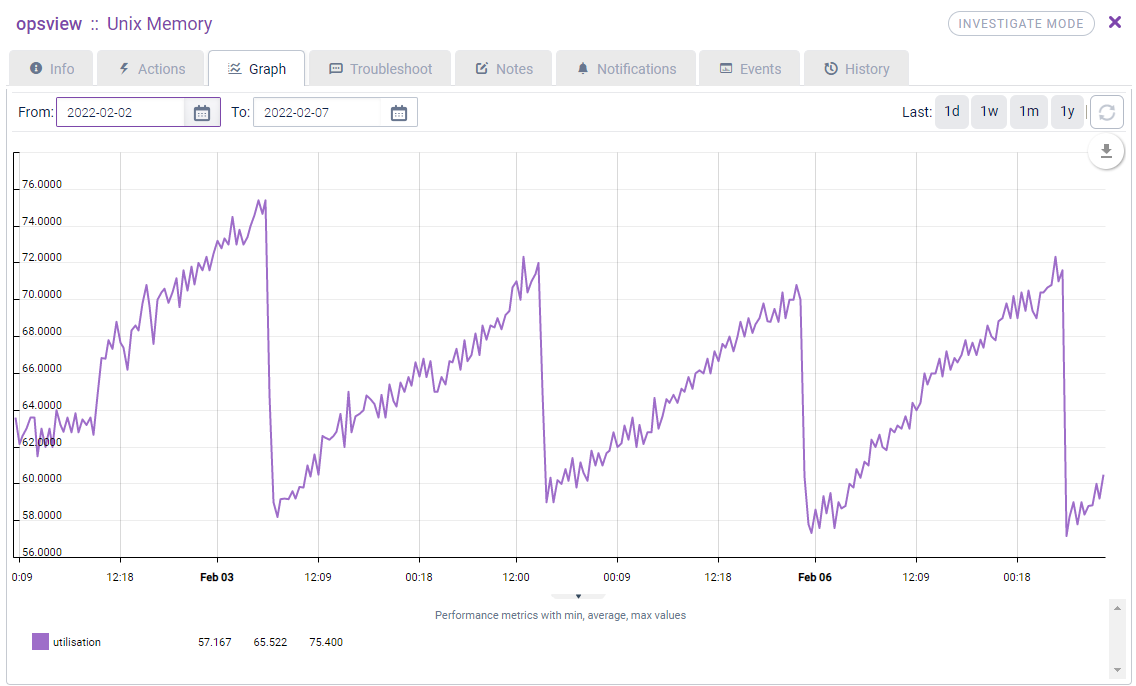Screen dimensions: 1136x686
Task: Select the 1w time range
Action: pos(989,112)
